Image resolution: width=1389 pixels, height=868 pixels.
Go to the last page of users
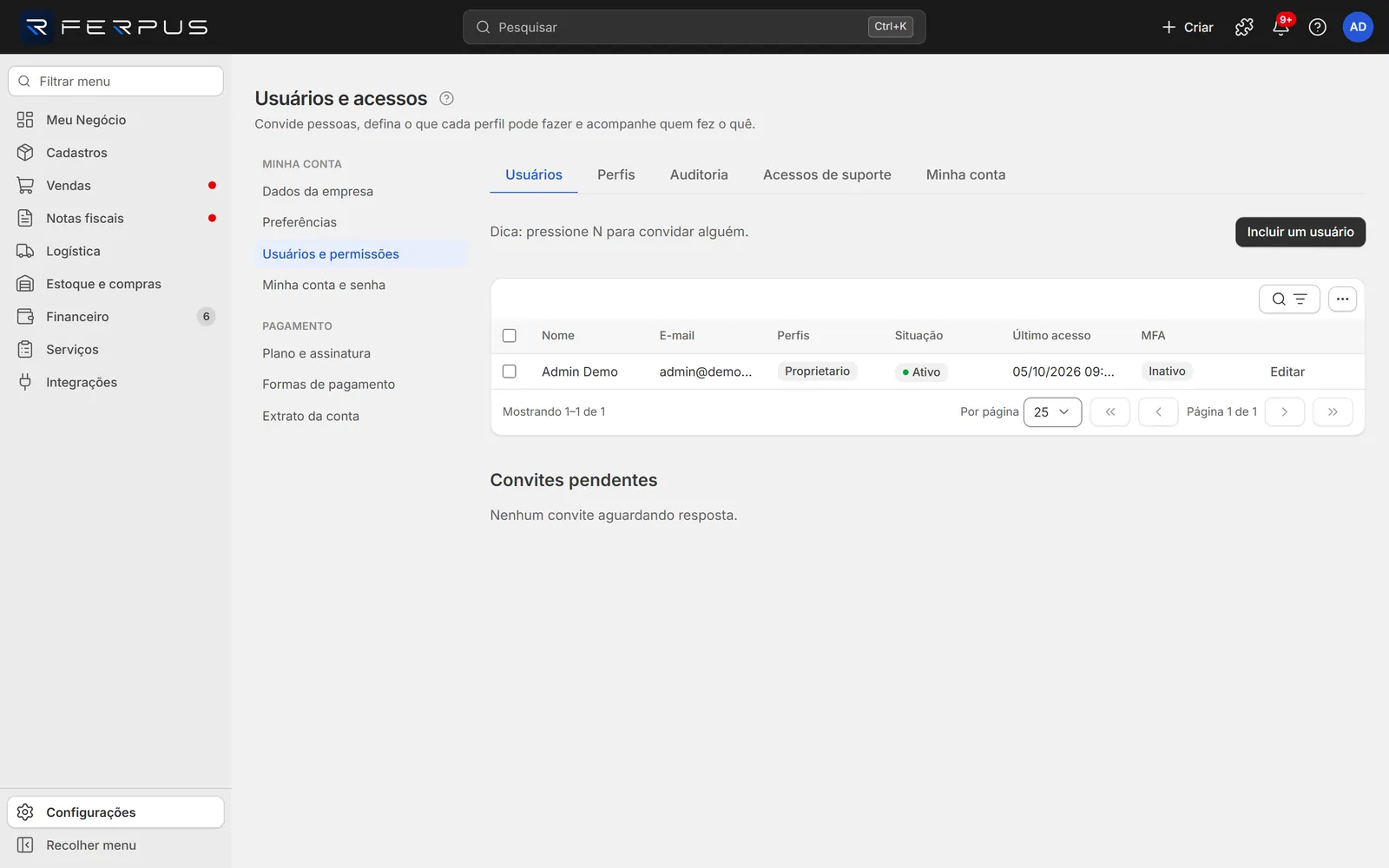pos(1333,411)
